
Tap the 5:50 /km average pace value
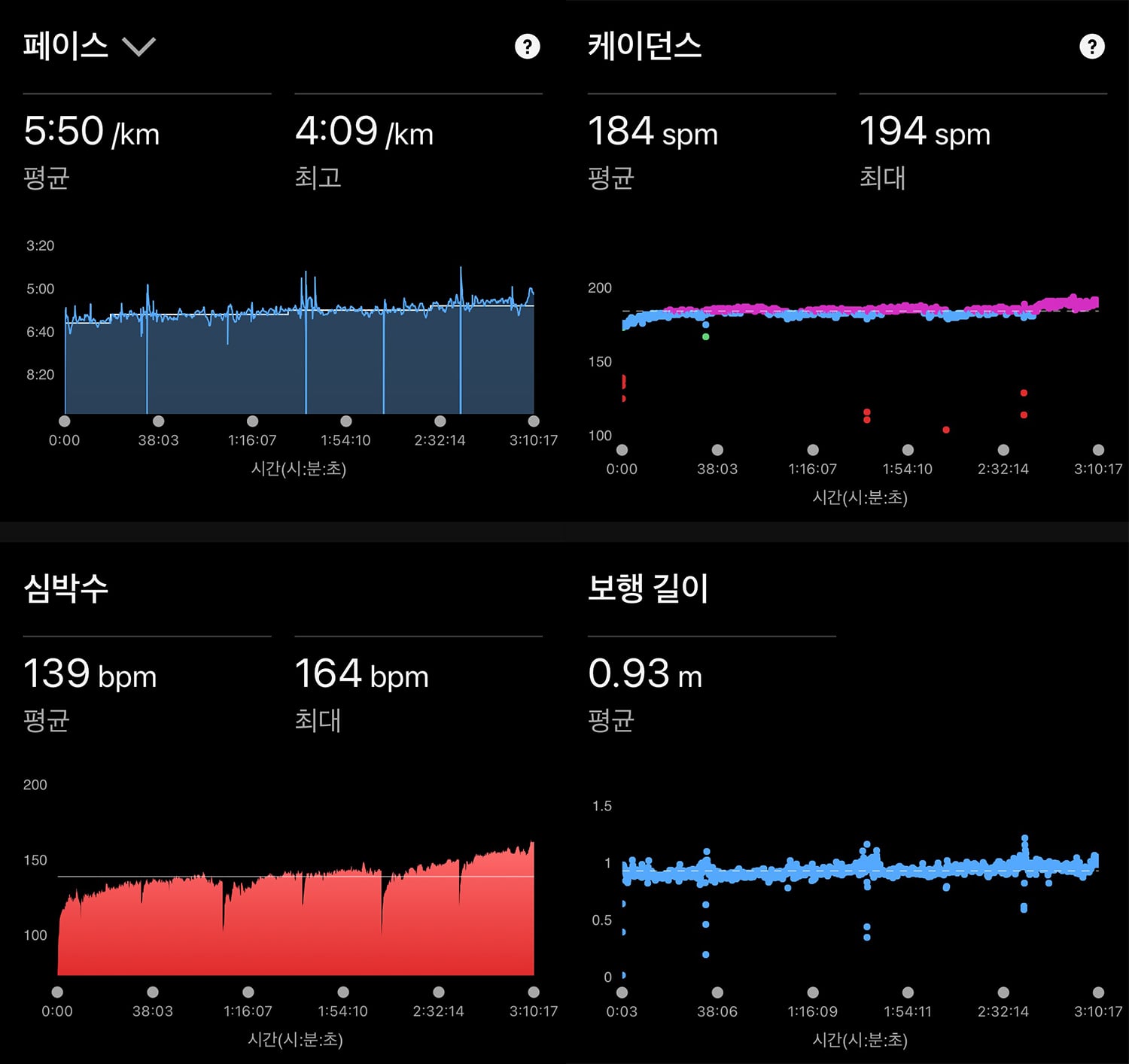tap(91, 132)
